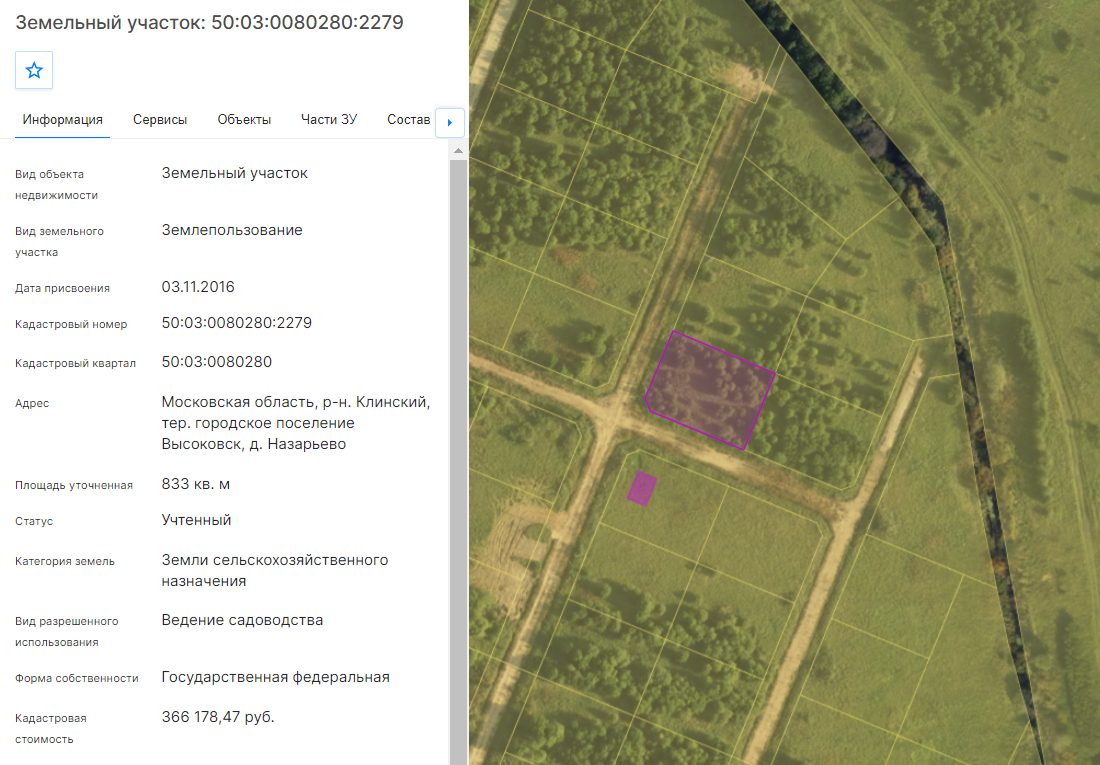The width and height of the screenshot is (1100, 765).
Task: Click the status value 'Учтенный'
Action: point(196,520)
